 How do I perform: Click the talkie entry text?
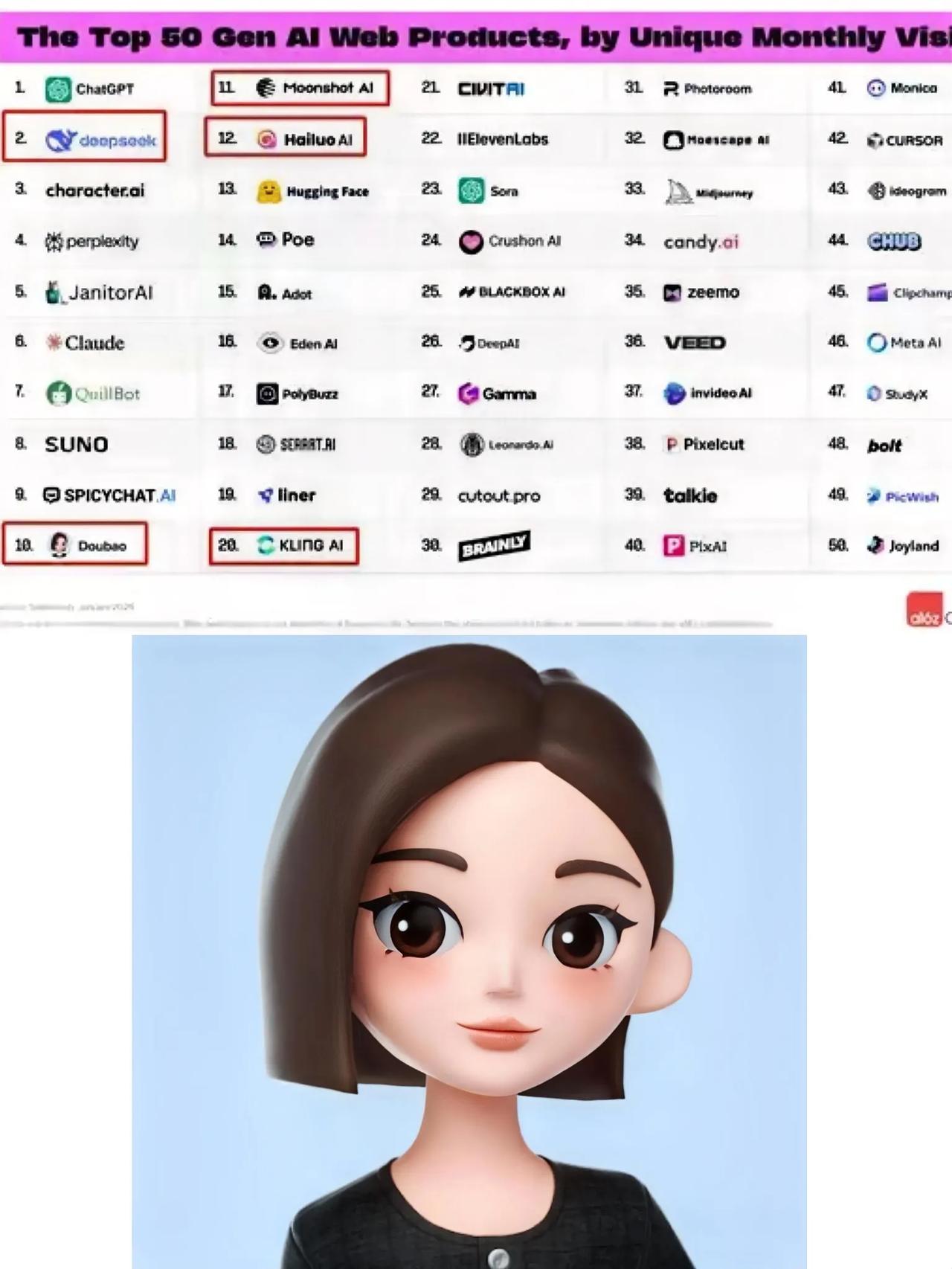(x=690, y=495)
